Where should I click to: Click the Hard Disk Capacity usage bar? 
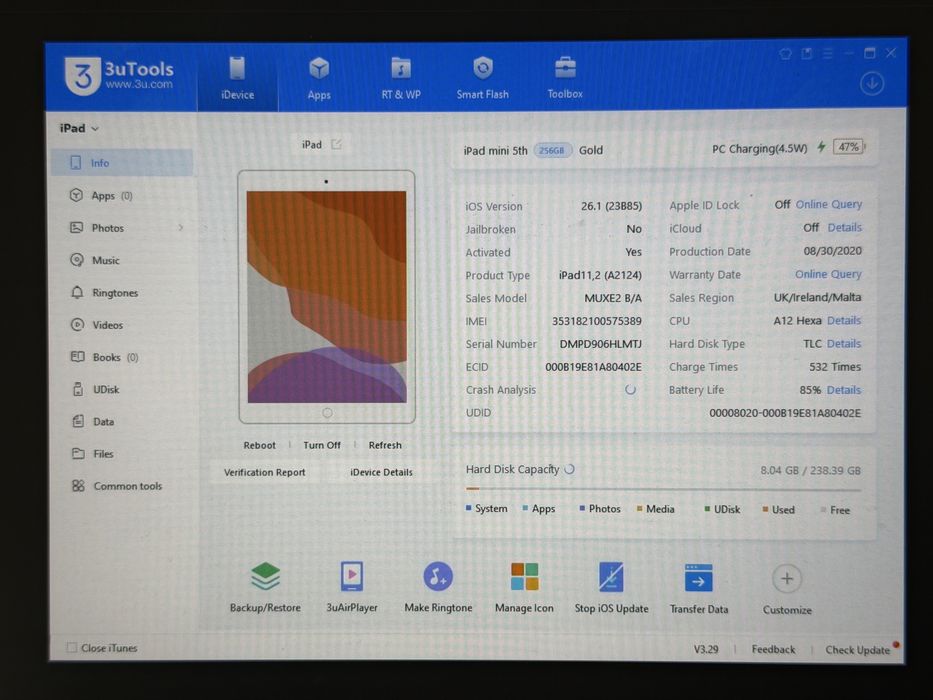point(663,489)
